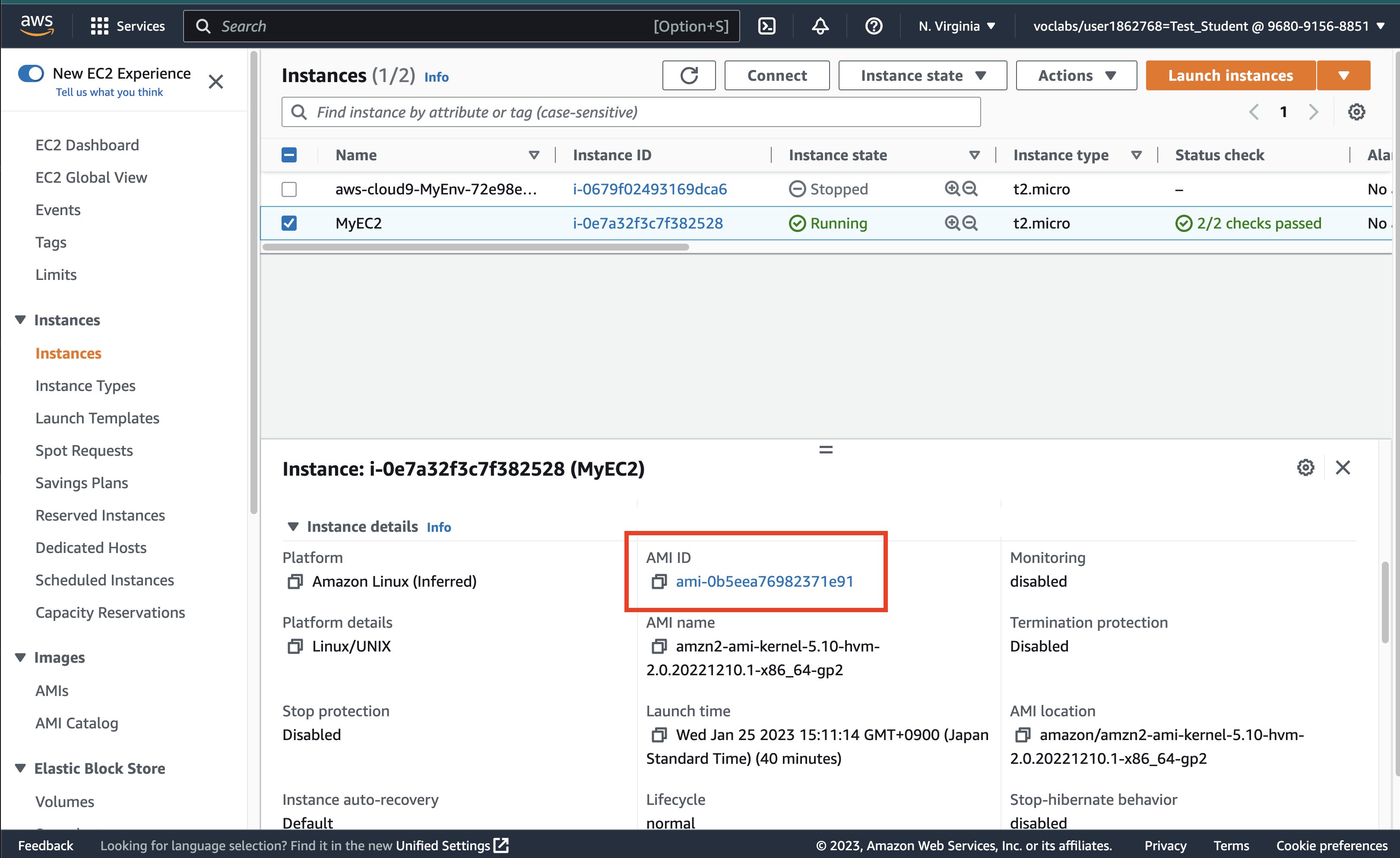Copy the AMI ID using its copy icon
Screen dimensions: 1400x858
pyautogui.click(x=659, y=582)
